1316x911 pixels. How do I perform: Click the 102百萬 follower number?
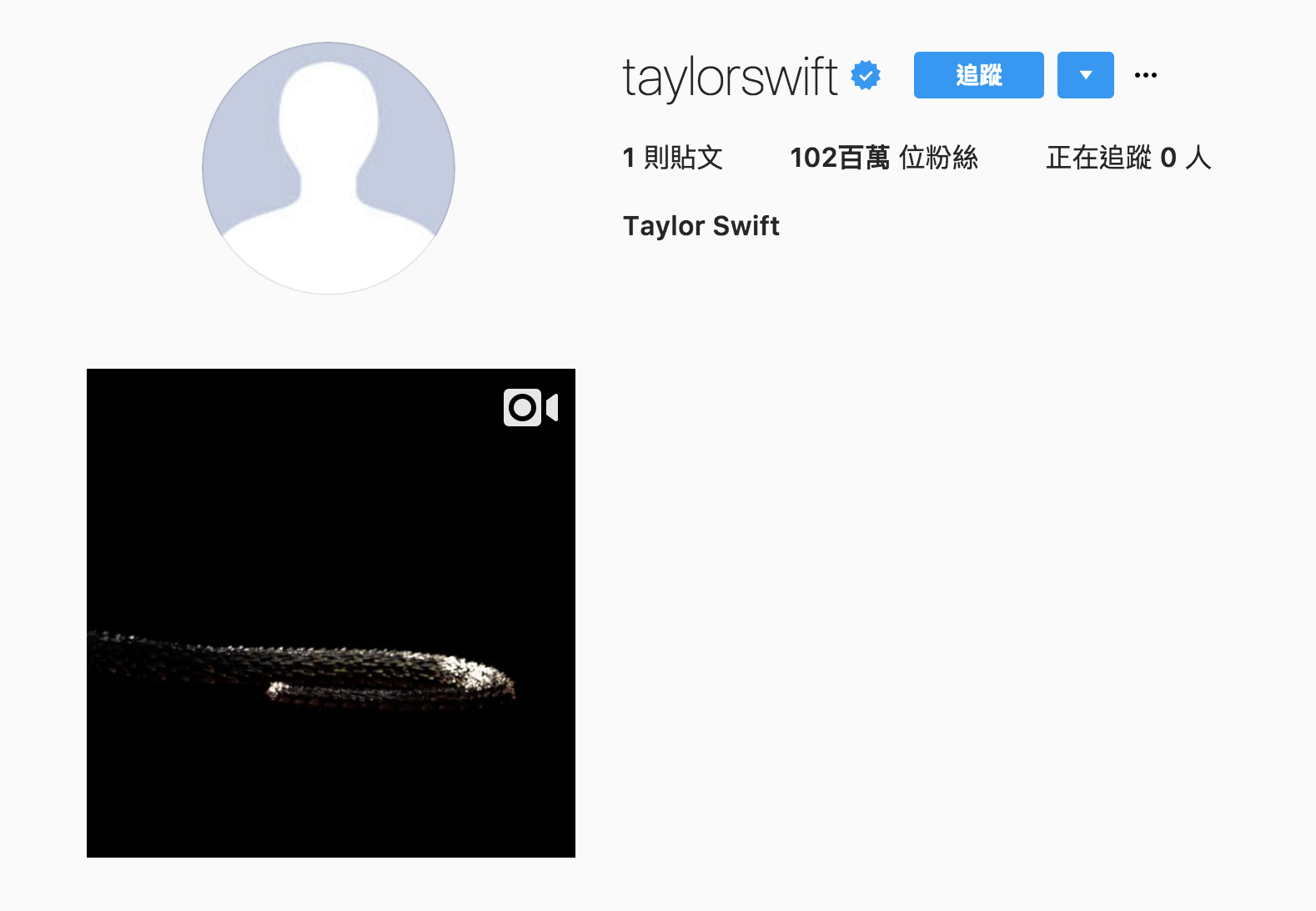(840, 158)
